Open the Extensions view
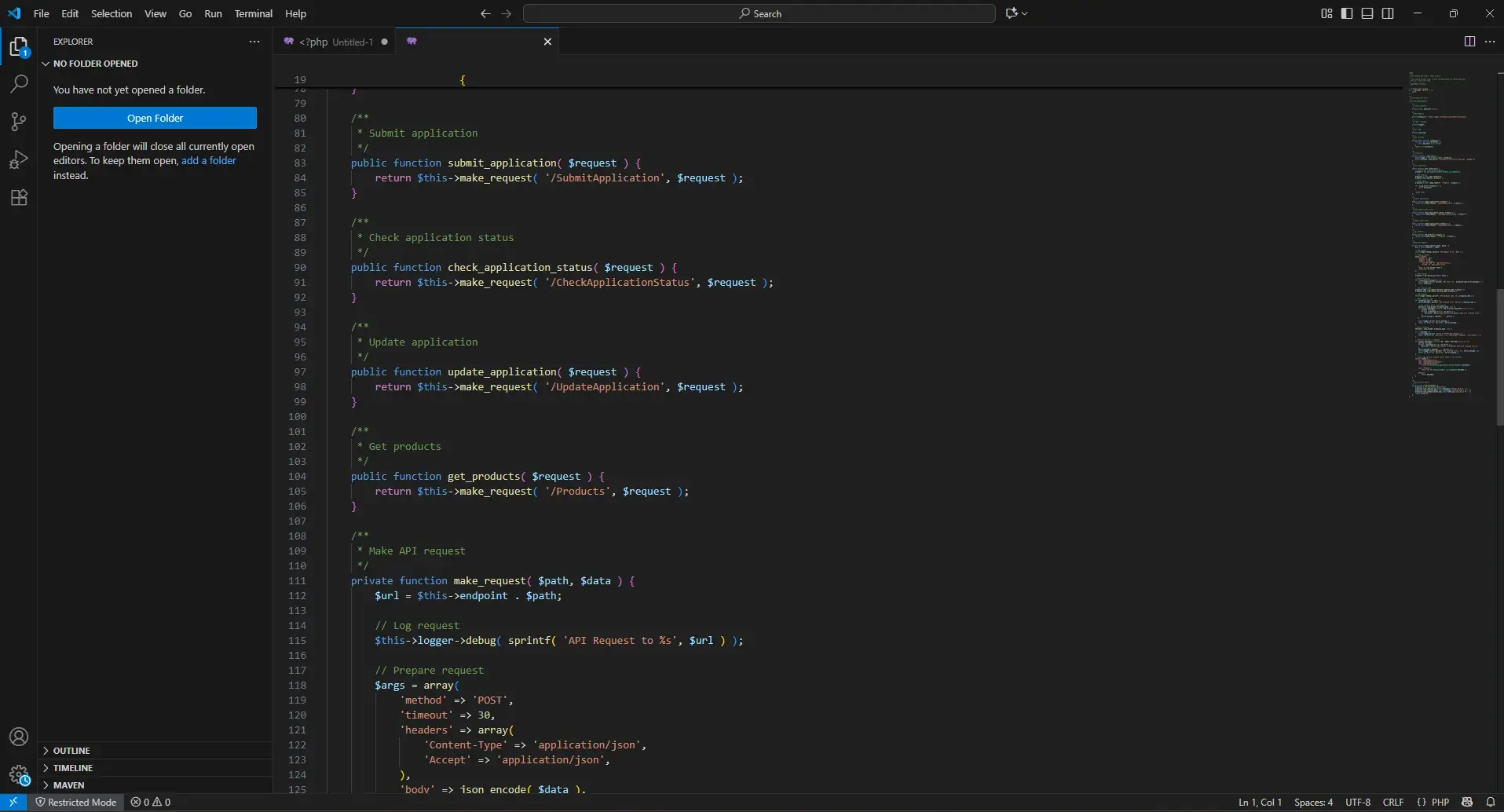The width and height of the screenshot is (1504, 812). [19, 197]
